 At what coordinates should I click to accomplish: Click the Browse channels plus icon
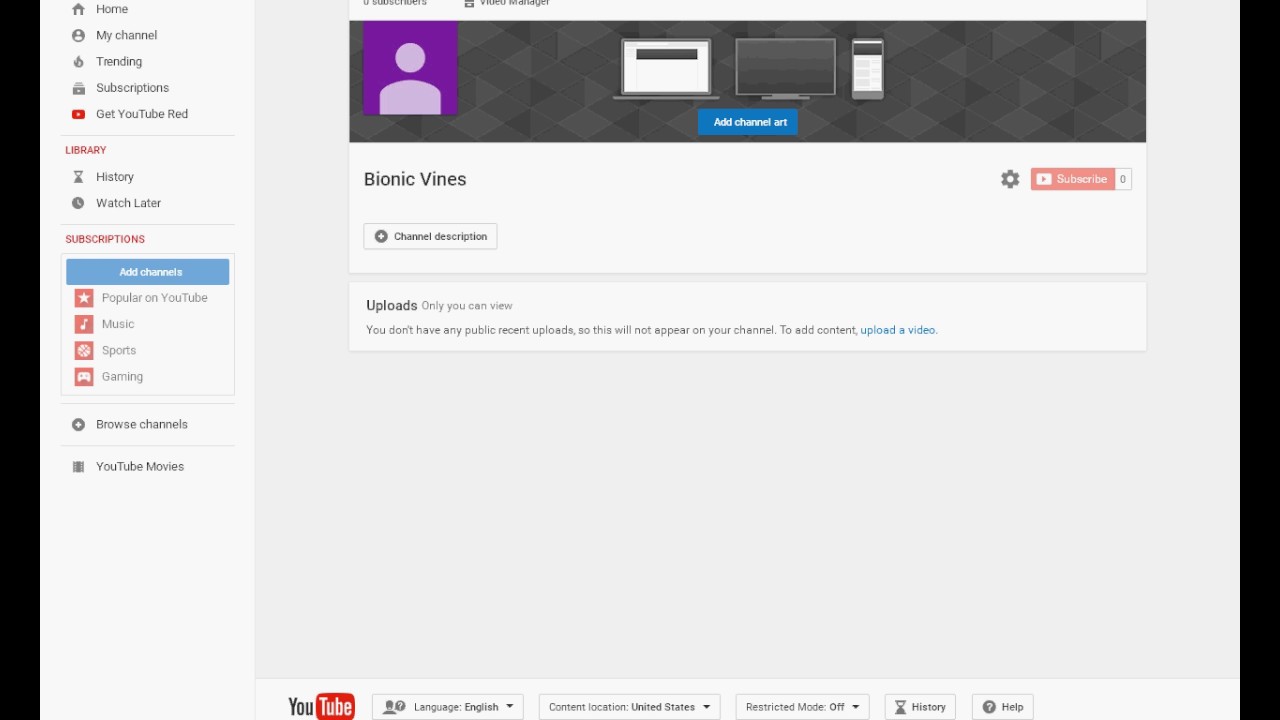(78, 424)
